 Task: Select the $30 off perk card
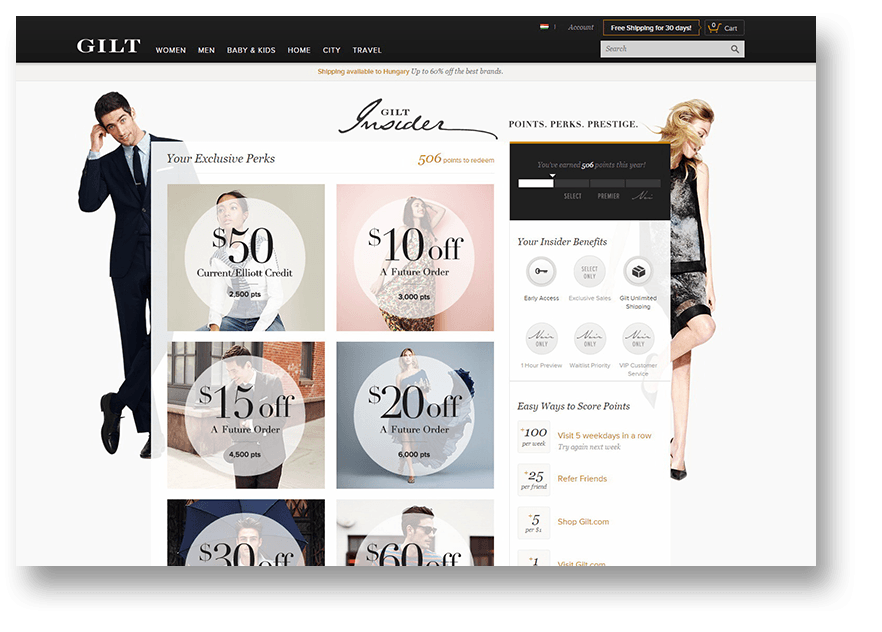pos(246,532)
